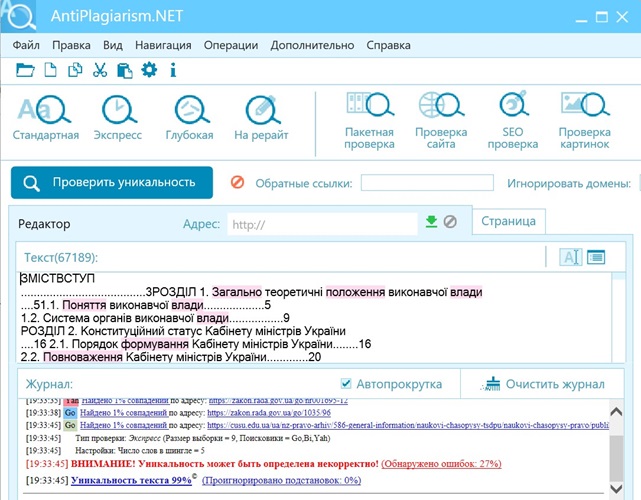Image resolution: width=641 pixels, height=500 pixels.
Task: Click the Игнорировать домены label
Action: [x=569, y=183]
